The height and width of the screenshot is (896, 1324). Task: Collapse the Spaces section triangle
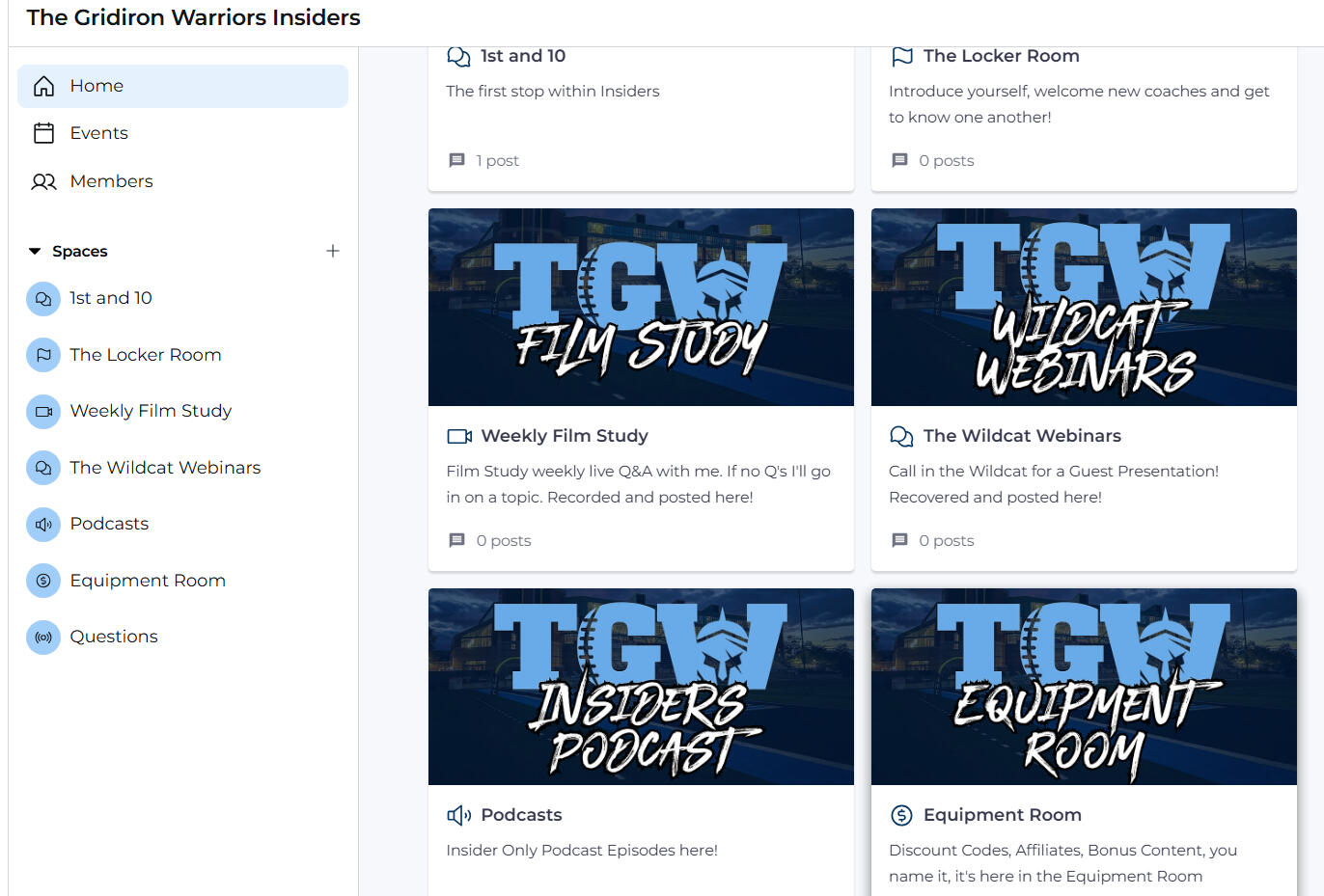point(35,252)
